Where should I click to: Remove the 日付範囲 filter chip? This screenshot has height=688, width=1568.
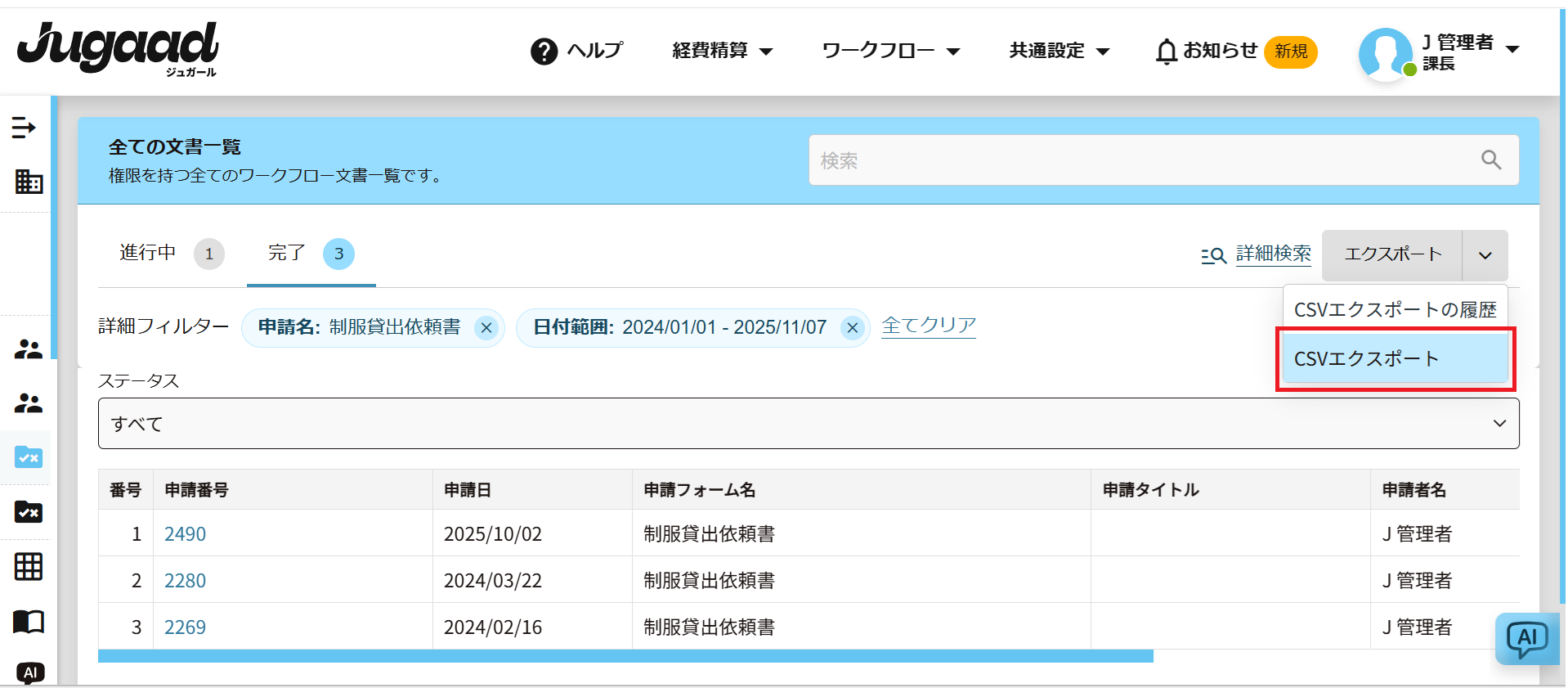click(852, 328)
